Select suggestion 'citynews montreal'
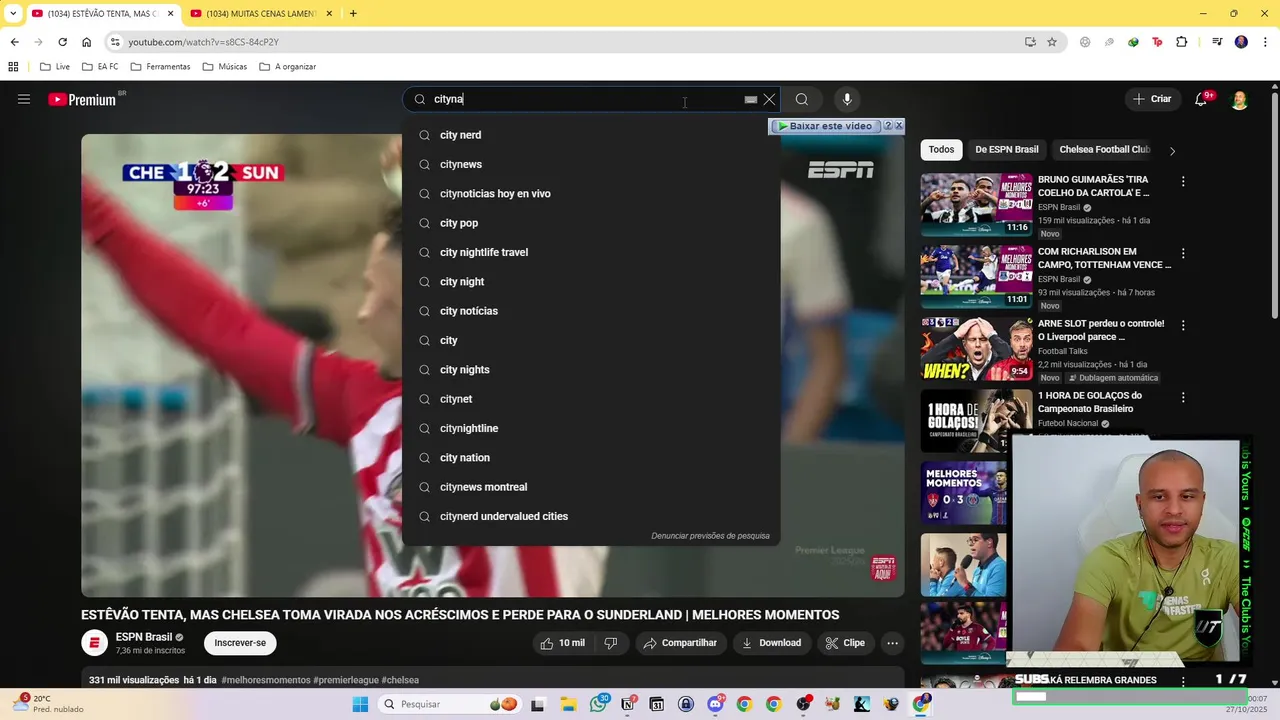Screen dimensions: 1280x720 (x=591, y=487)
